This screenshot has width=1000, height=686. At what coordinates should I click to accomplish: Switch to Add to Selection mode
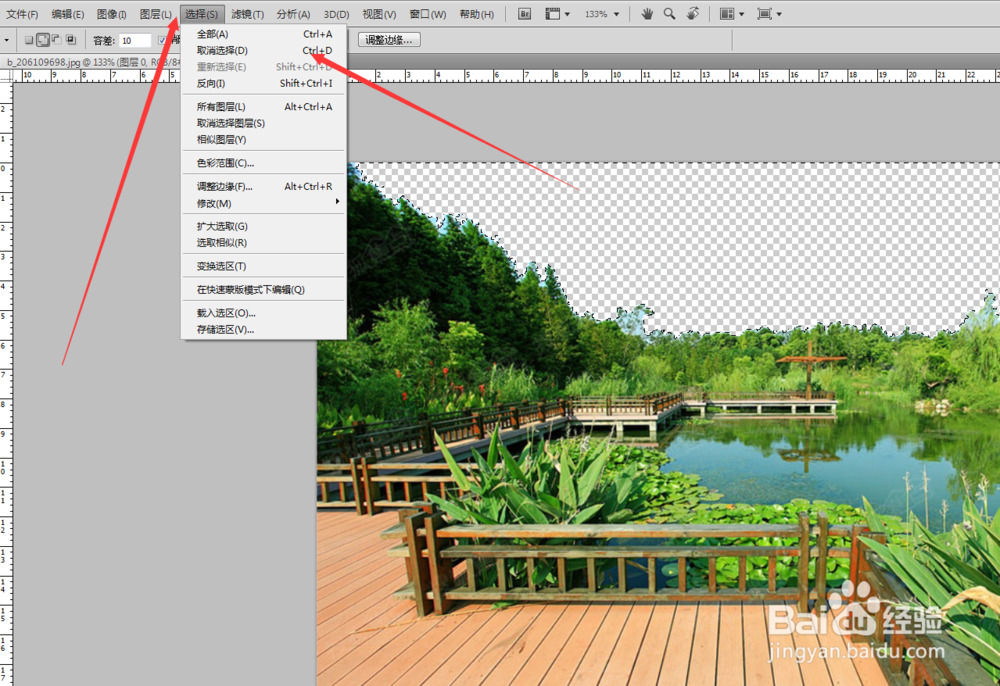42,39
